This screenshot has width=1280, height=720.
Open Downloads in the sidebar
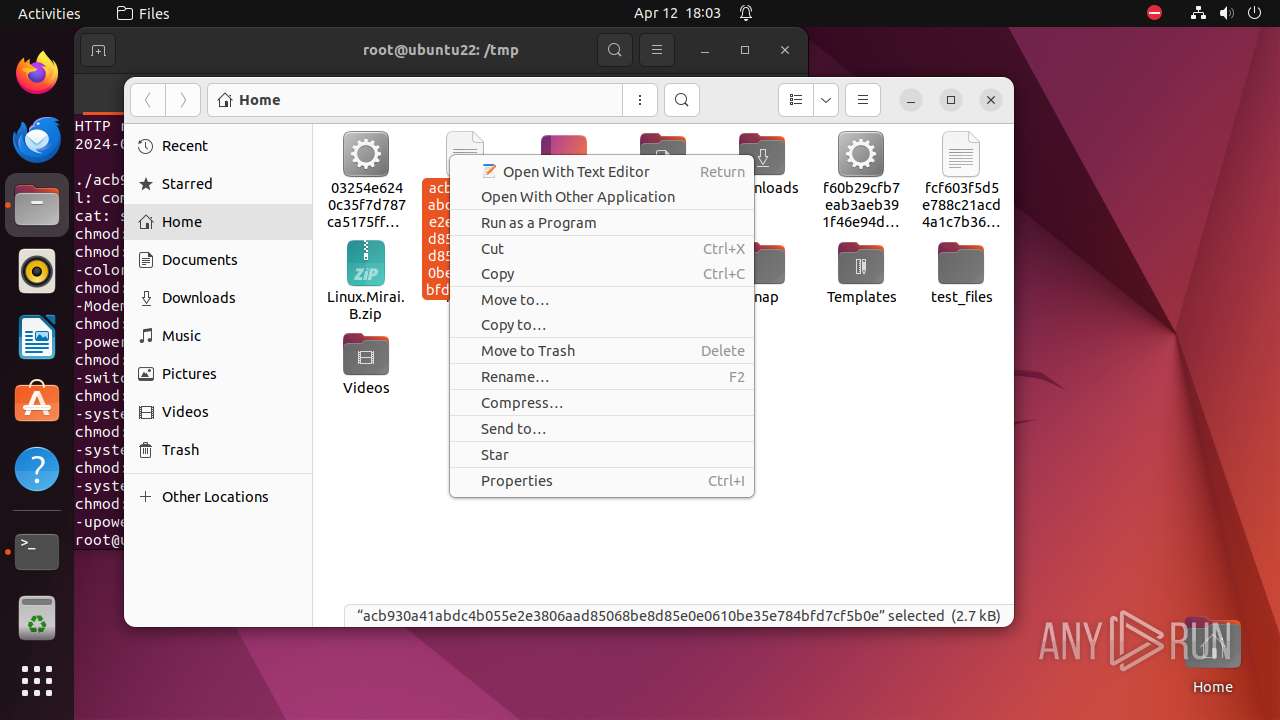click(218, 298)
